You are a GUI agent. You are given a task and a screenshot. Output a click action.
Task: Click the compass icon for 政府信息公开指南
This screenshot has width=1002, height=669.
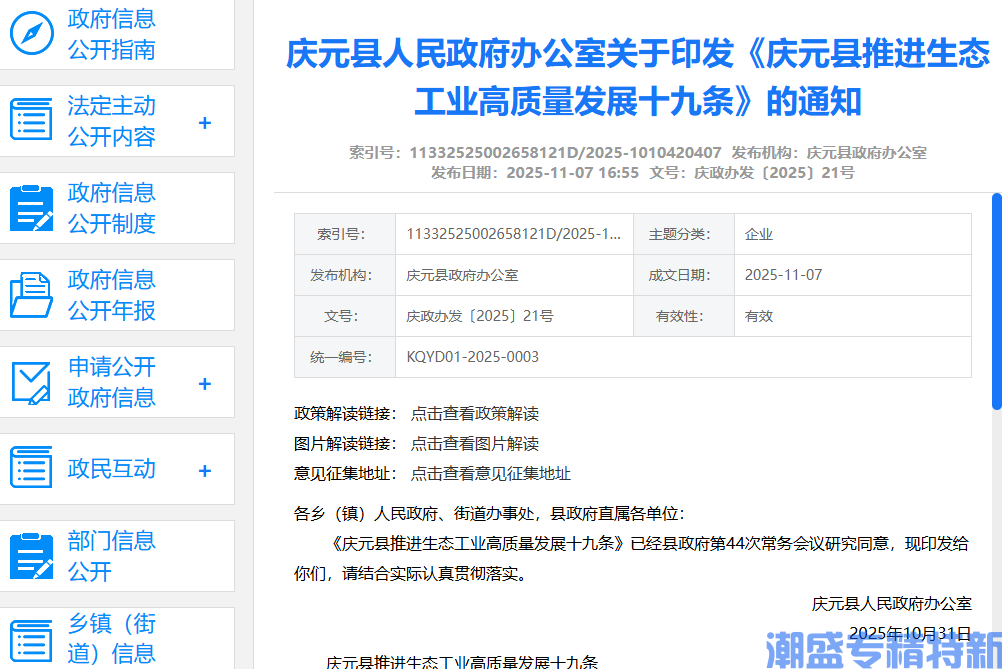[32, 33]
